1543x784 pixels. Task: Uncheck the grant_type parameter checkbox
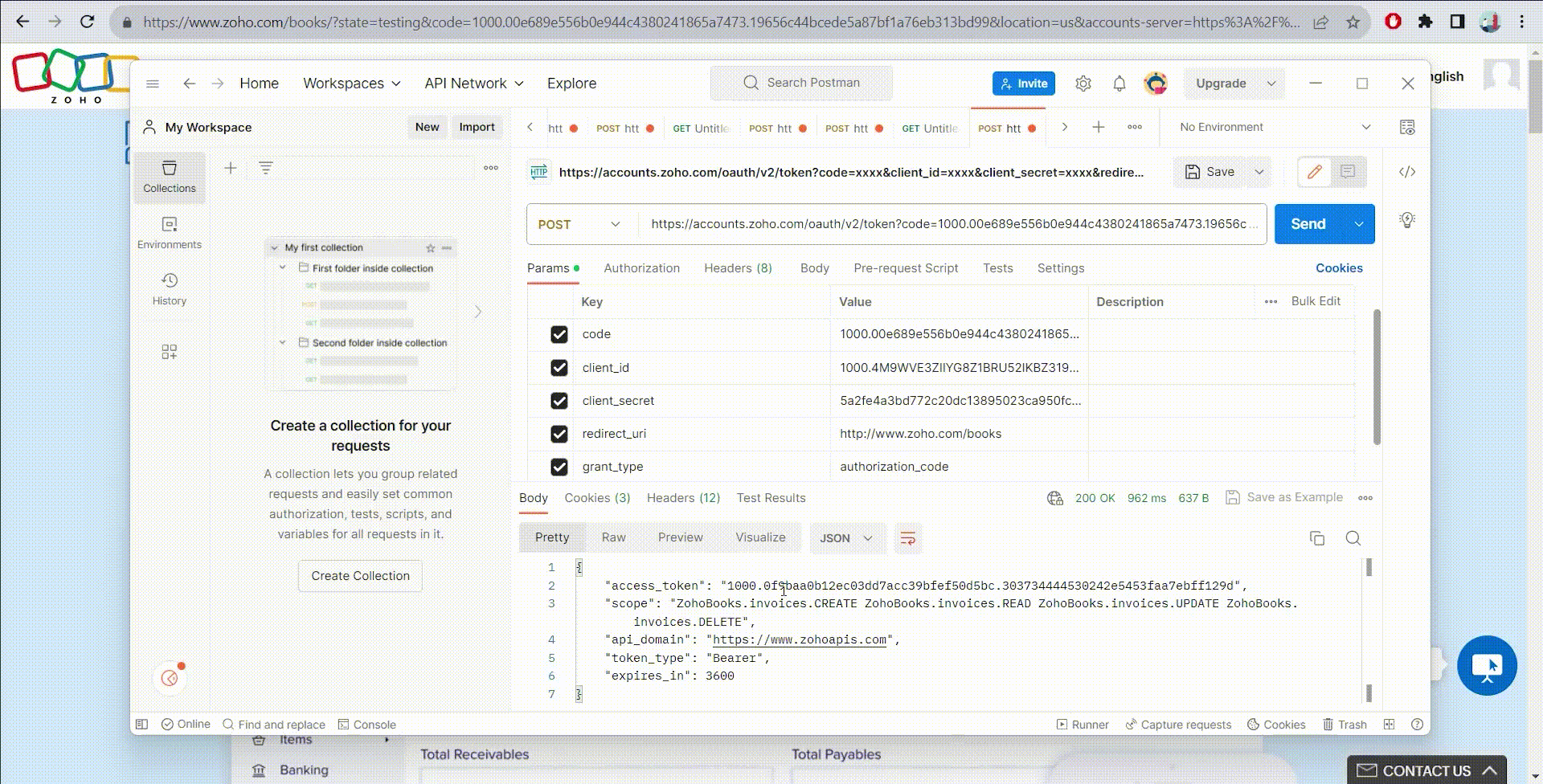click(x=559, y=467)
